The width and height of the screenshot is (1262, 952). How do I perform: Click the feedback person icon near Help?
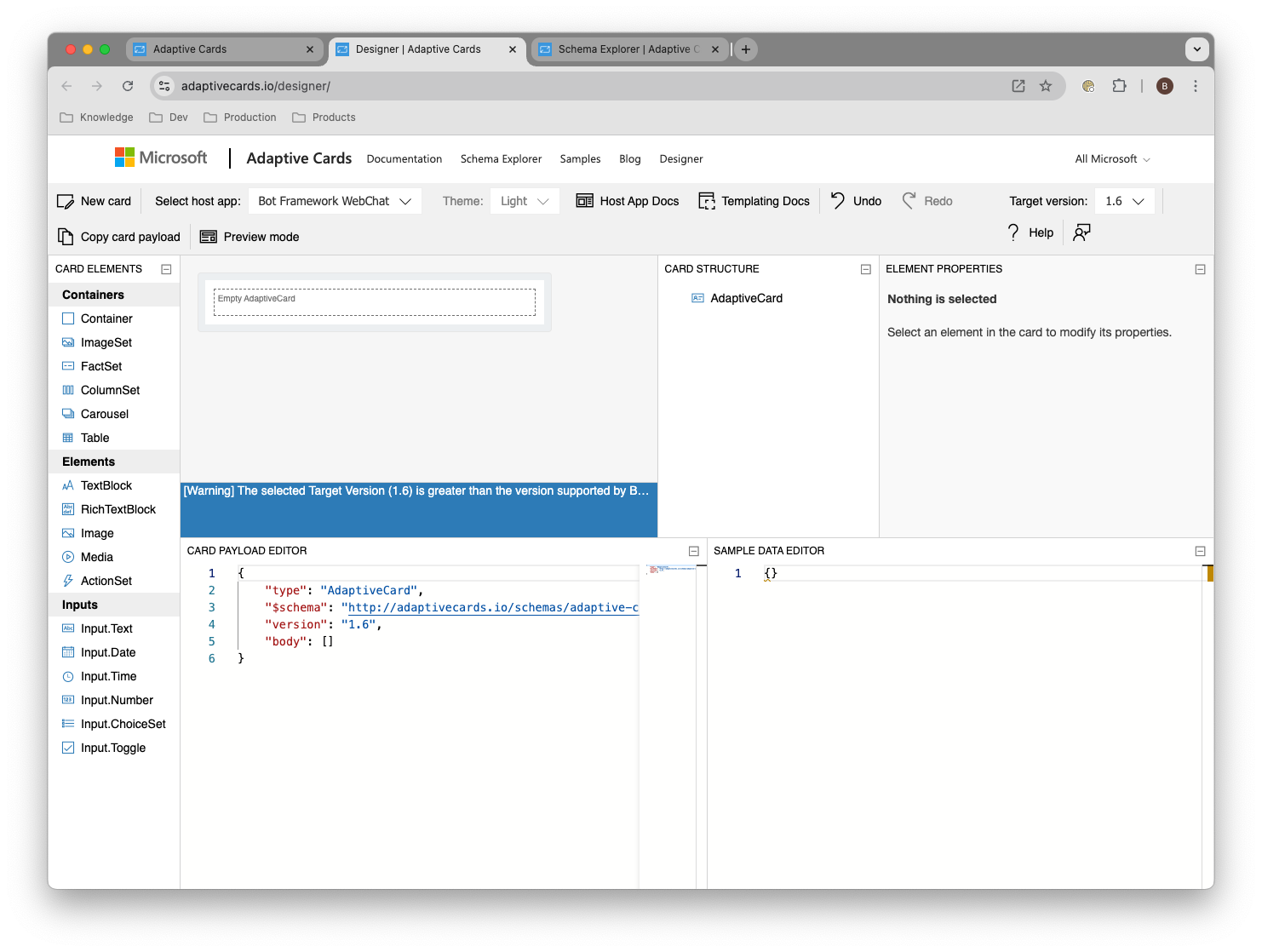tap(1082, 232)
